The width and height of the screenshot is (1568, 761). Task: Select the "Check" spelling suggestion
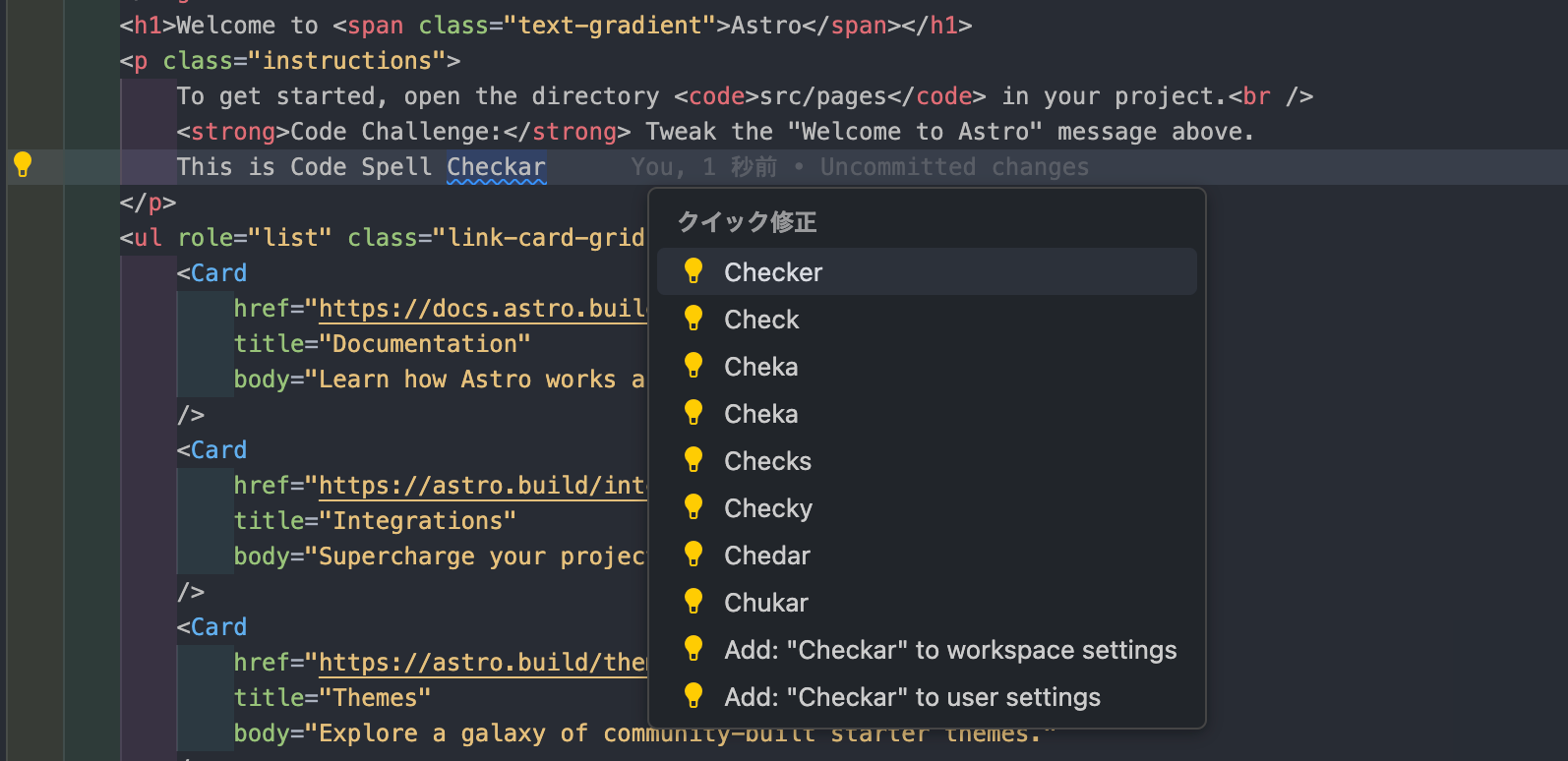[x=761, y=320]
